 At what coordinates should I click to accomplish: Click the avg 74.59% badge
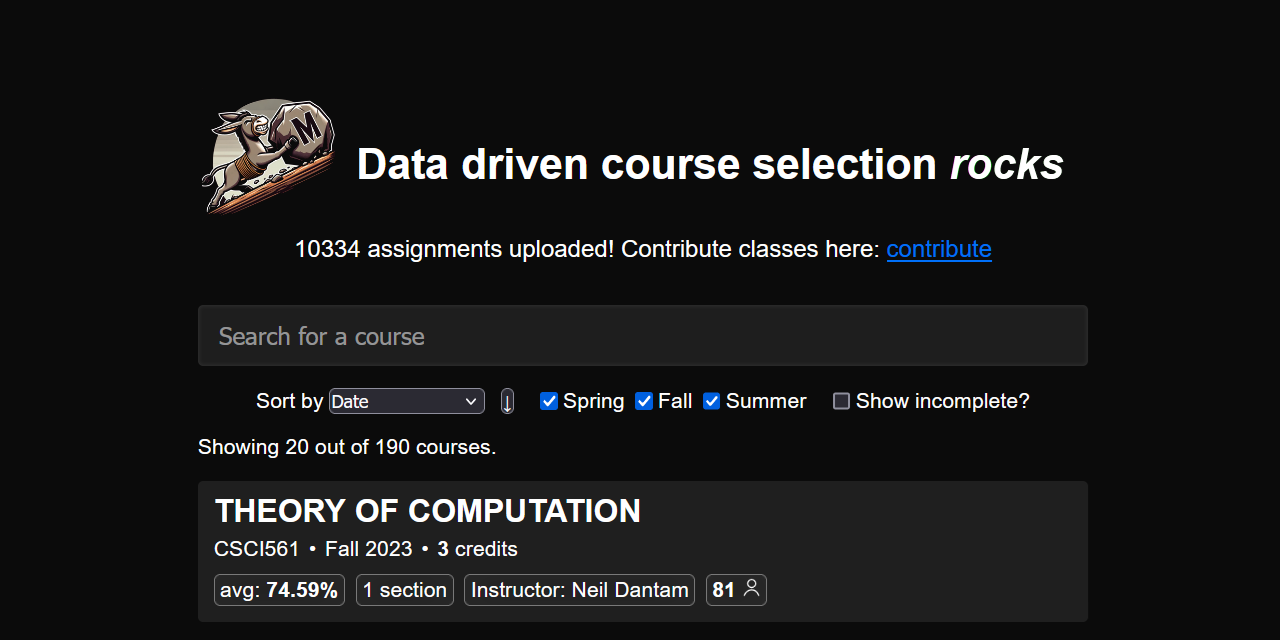click(x=279, y=590)
